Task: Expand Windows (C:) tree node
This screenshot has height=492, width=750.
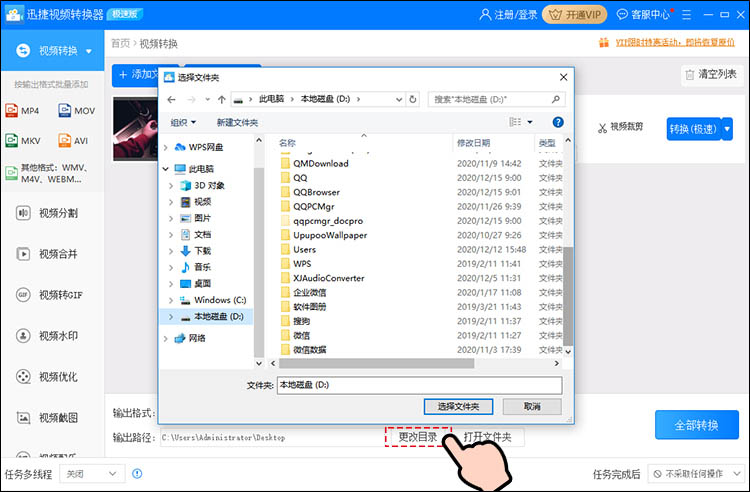Action: pyautogui.click(x=171, y=300)
